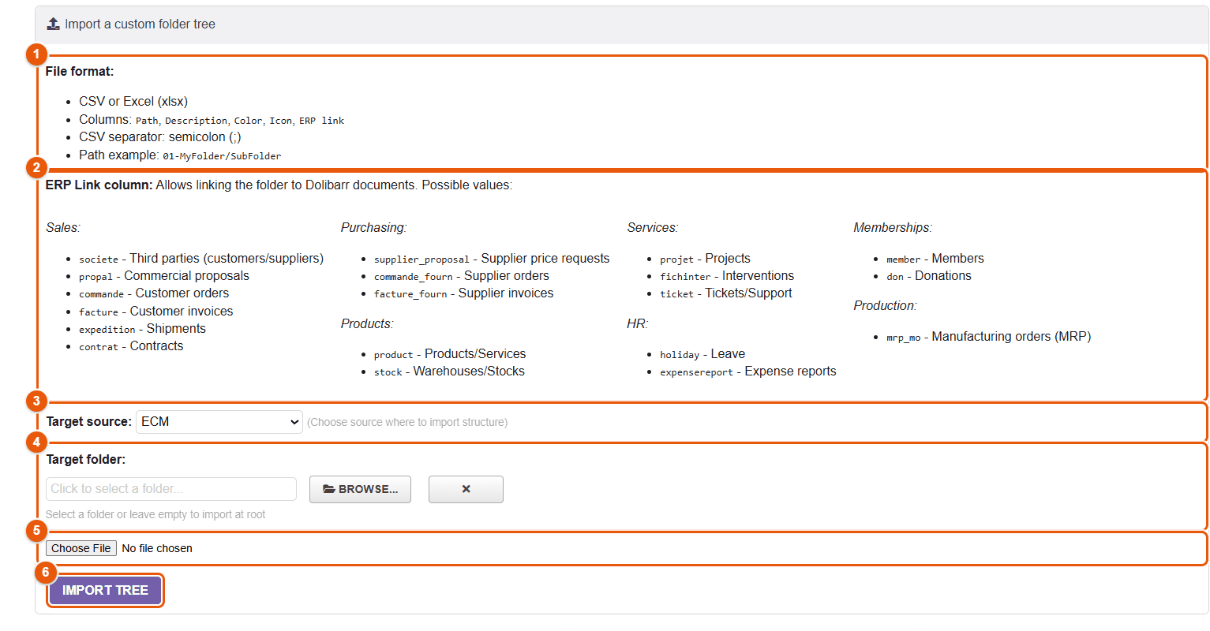Click the 'stock - Warehouses/Stocks' entry
Image resolution: width=1210 pixels, height=631 pixels.
click(x=449, y=372)
